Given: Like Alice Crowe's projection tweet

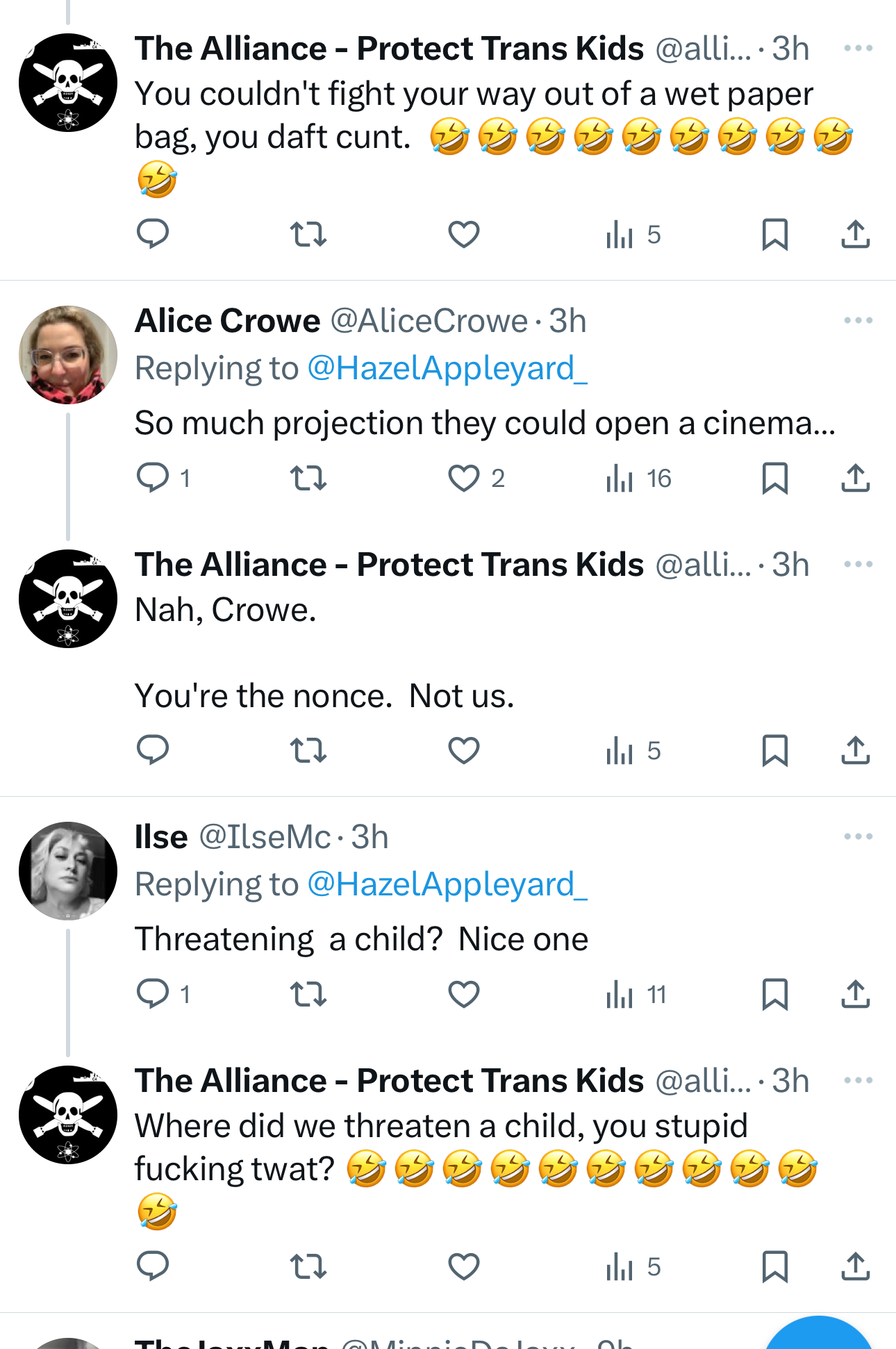Looking at the screenshot, I should tap(464, 478).
